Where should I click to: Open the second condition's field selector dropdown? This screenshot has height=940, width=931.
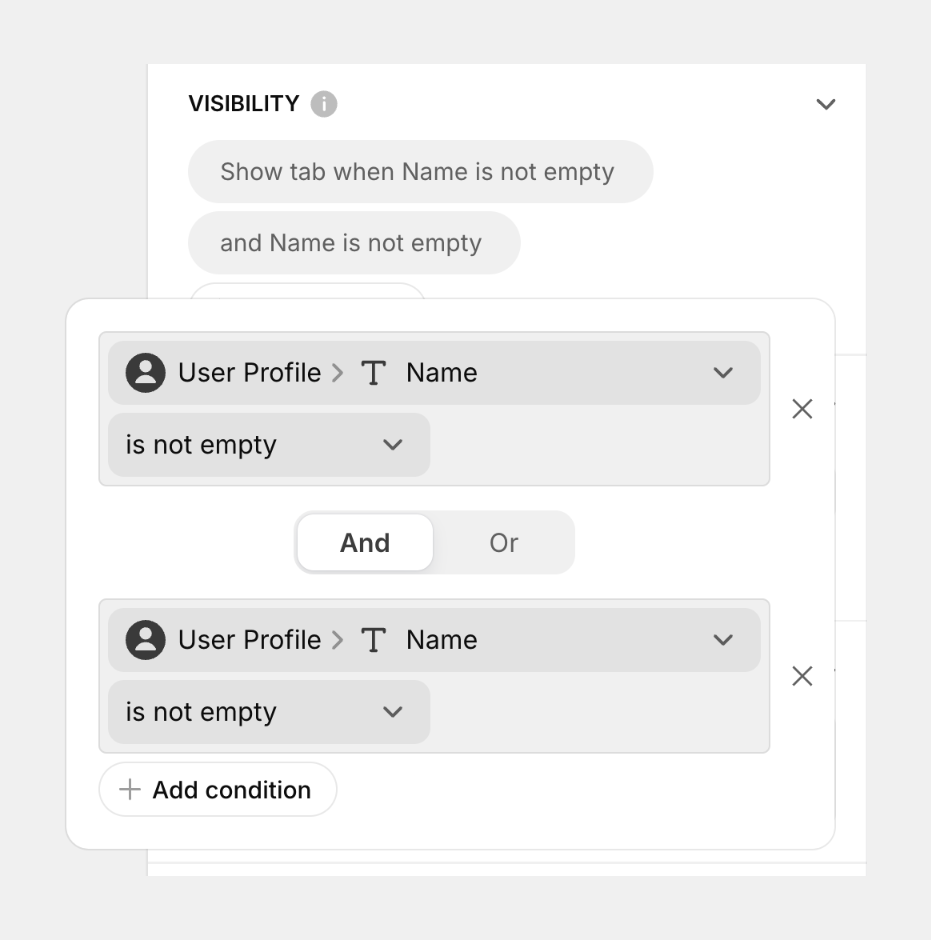tap(723, 640)
